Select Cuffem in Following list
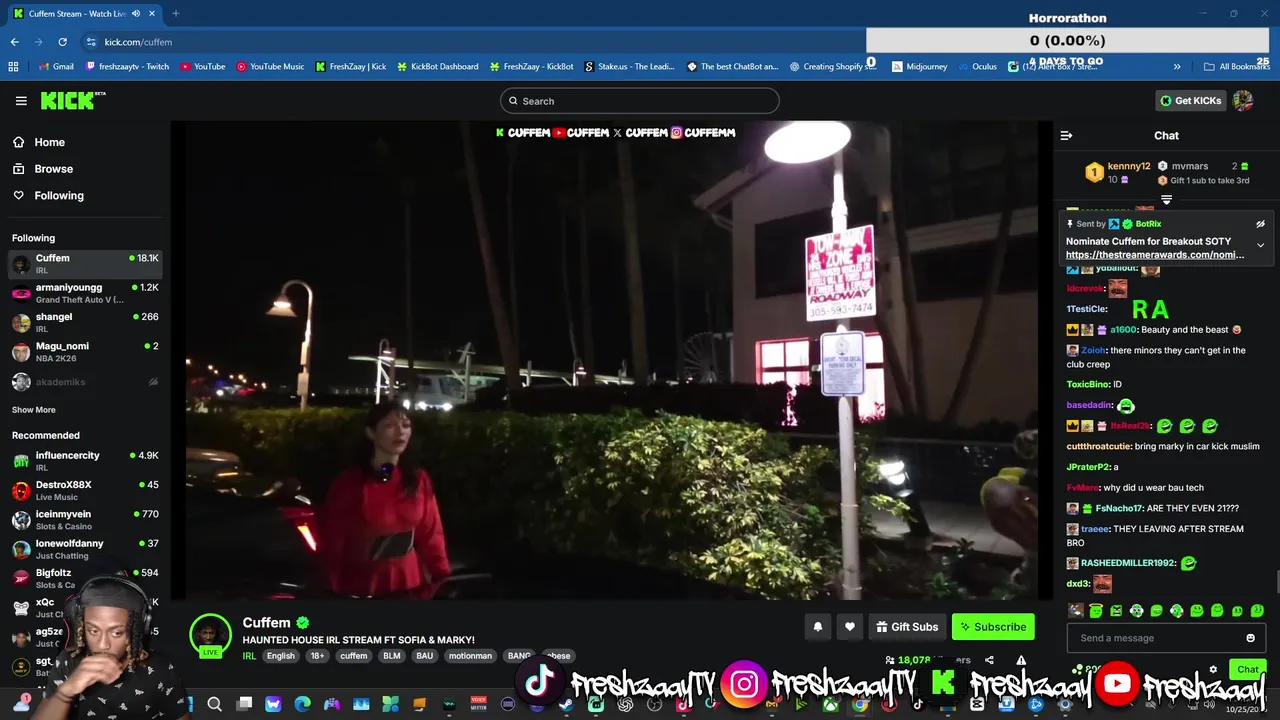1280x720 pixels. (x=85, y=264)
